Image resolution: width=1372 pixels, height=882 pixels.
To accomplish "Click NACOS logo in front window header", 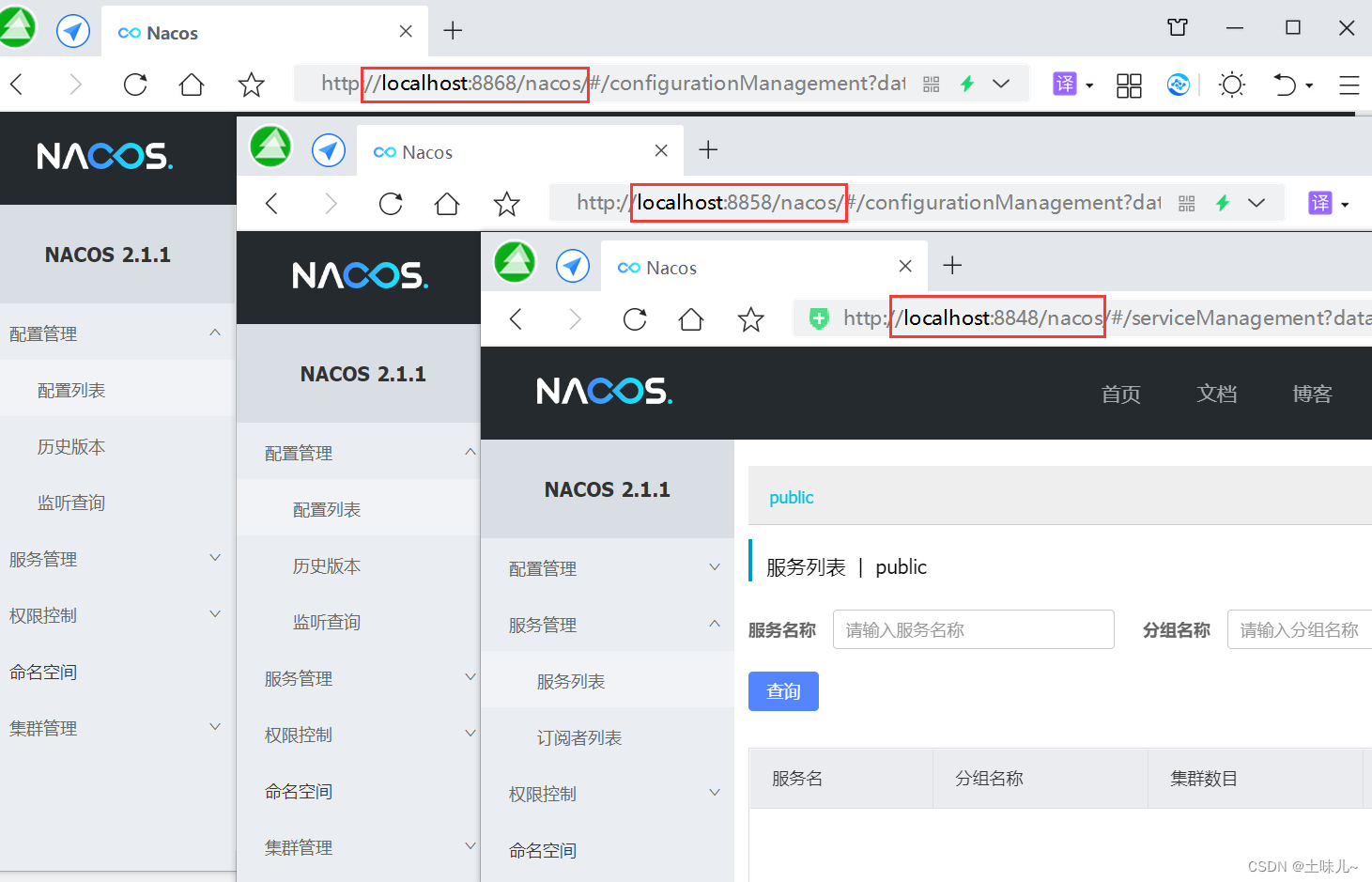I will point(604,391).
